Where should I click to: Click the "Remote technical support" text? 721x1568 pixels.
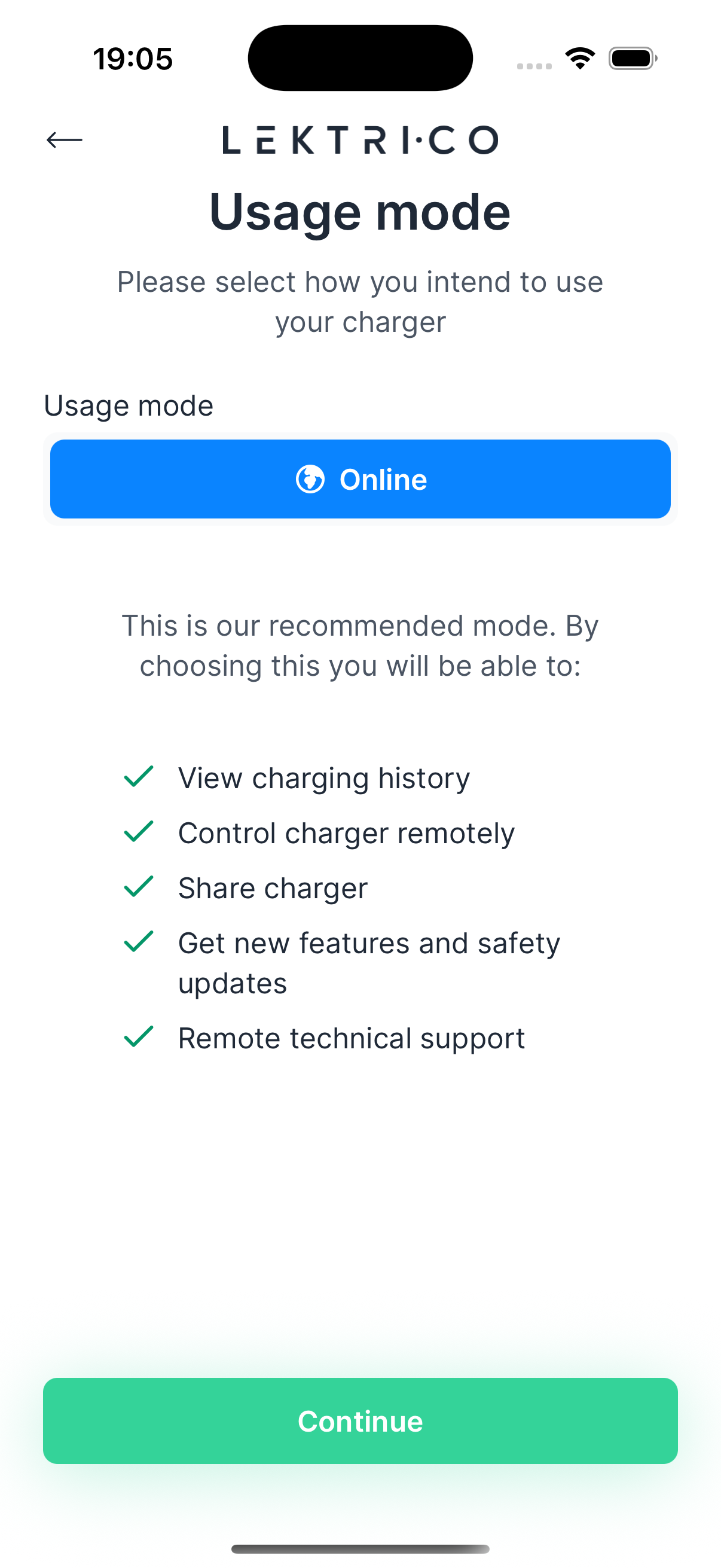pos(351,1038)
